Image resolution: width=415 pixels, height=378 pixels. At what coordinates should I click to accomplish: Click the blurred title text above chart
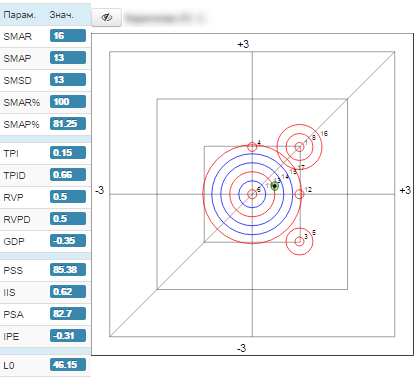[165, 18]
